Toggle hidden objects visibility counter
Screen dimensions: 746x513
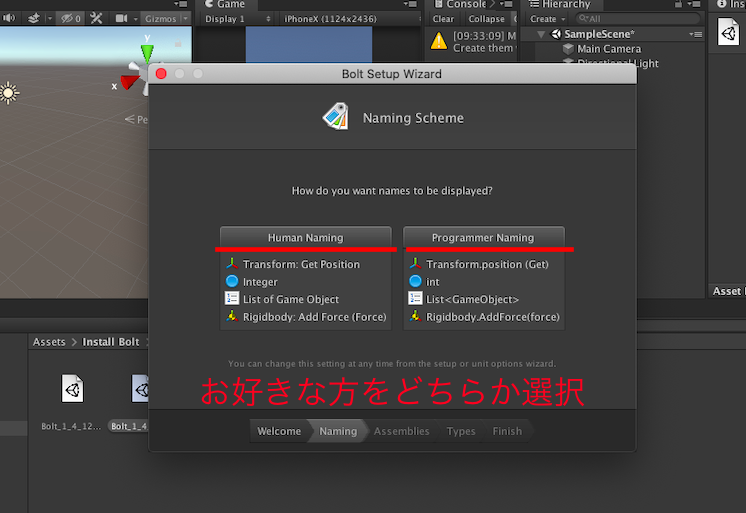point(71,19)
